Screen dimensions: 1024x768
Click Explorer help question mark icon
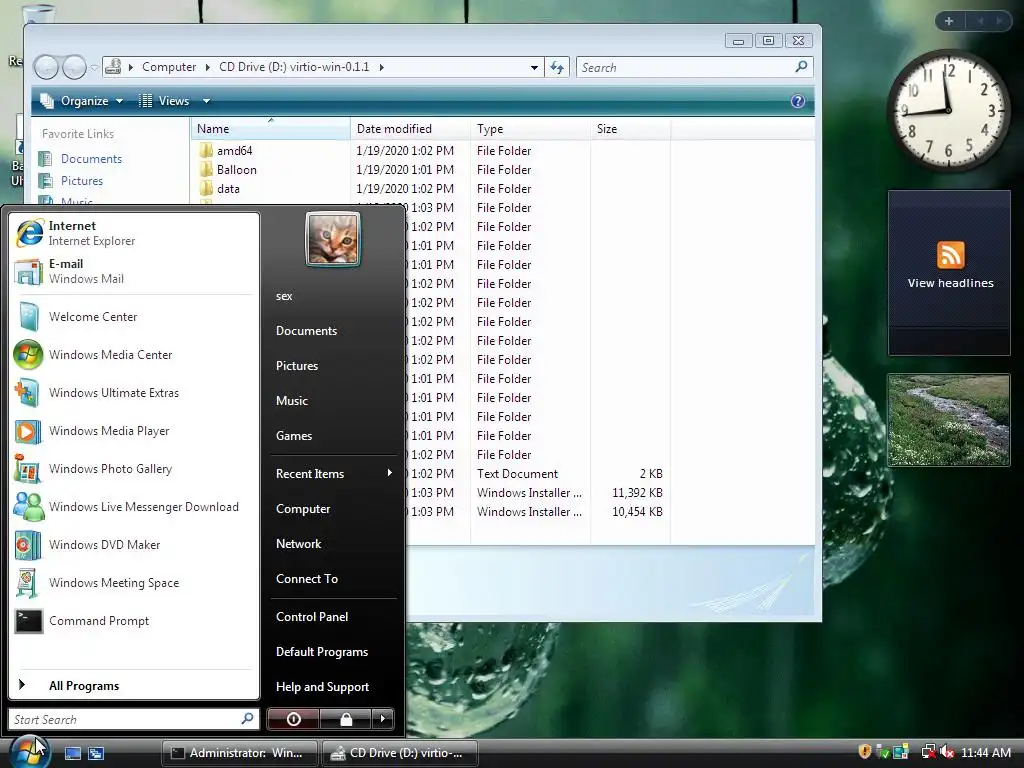[797, 101]
